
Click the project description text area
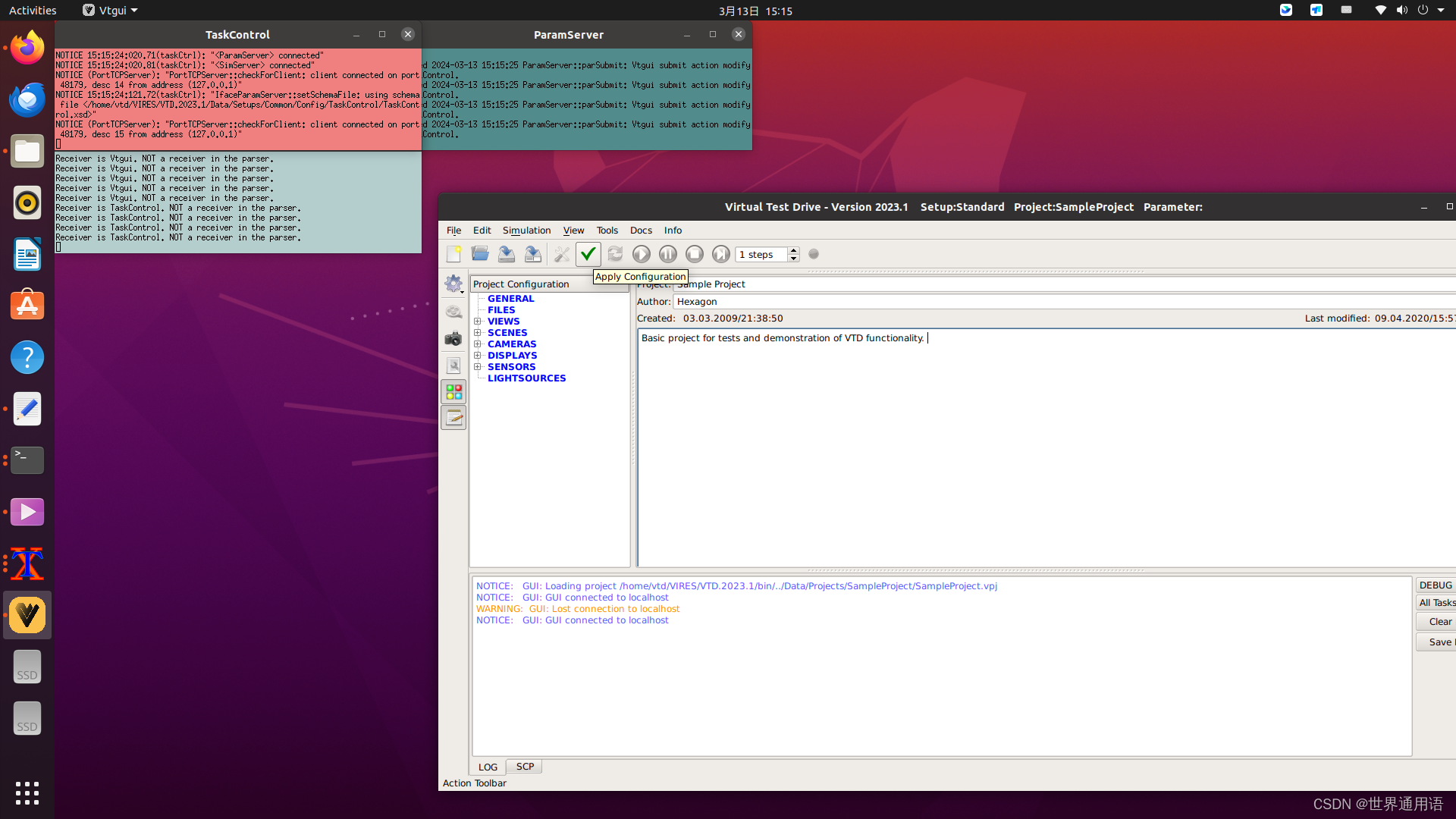1046,447
